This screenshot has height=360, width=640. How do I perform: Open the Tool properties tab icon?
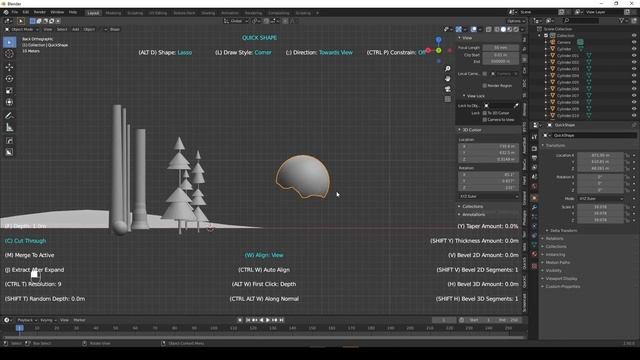[534, 138]
